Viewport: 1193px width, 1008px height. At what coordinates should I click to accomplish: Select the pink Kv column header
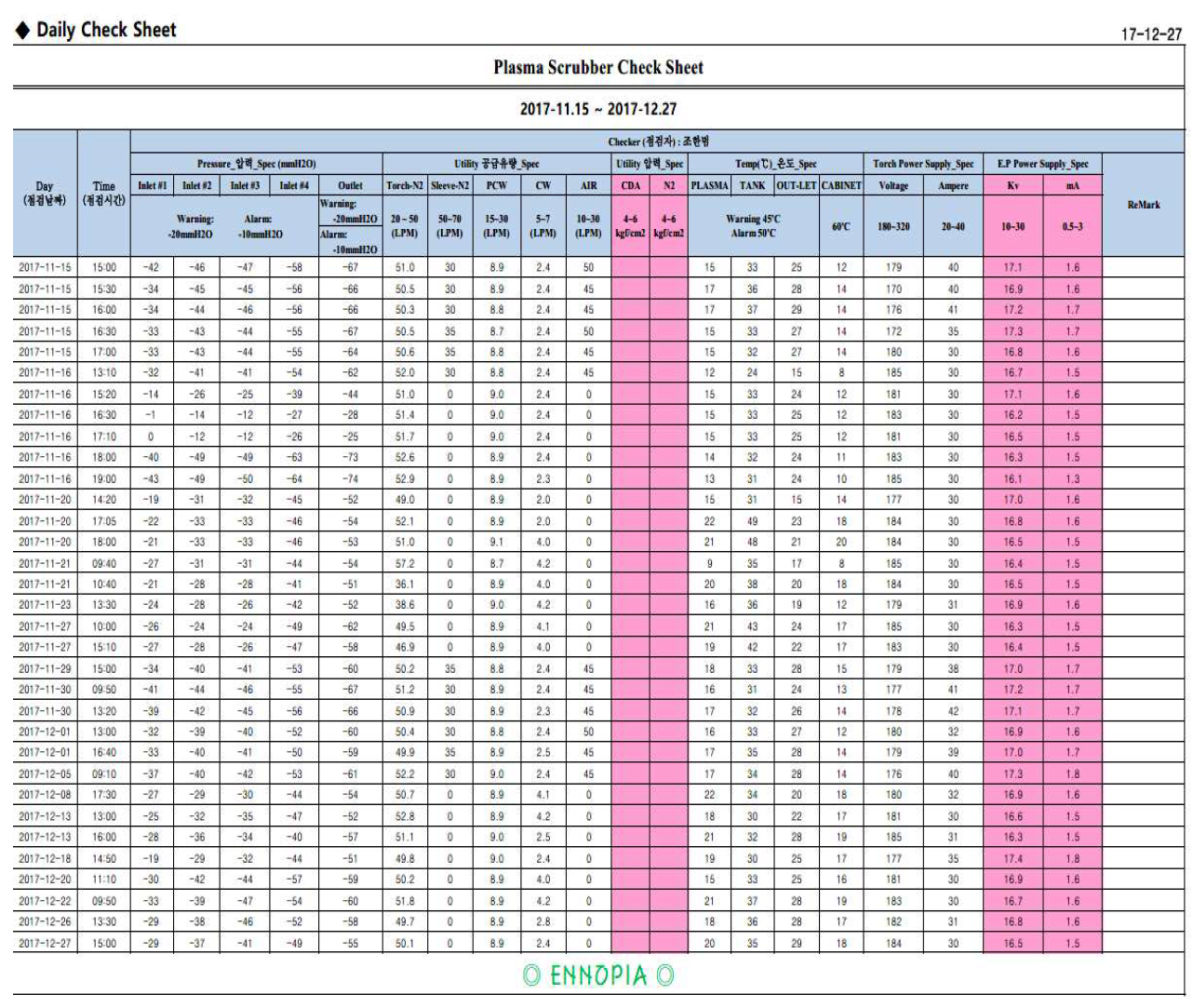[x=1012, y=185]
